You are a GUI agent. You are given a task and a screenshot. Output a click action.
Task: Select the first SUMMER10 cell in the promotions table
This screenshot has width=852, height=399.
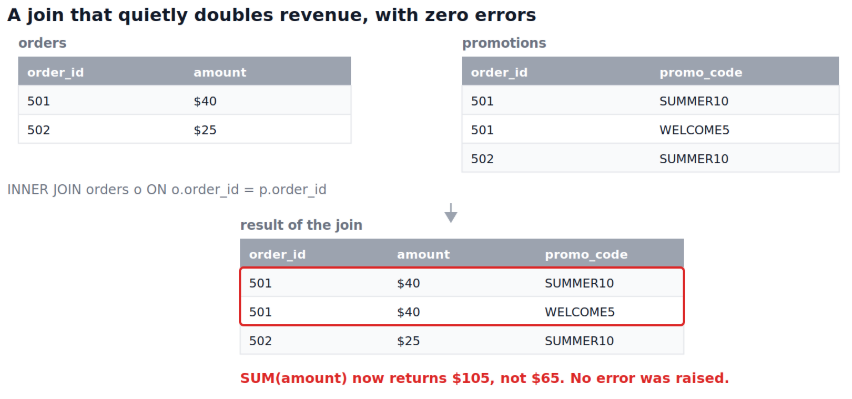693,101
